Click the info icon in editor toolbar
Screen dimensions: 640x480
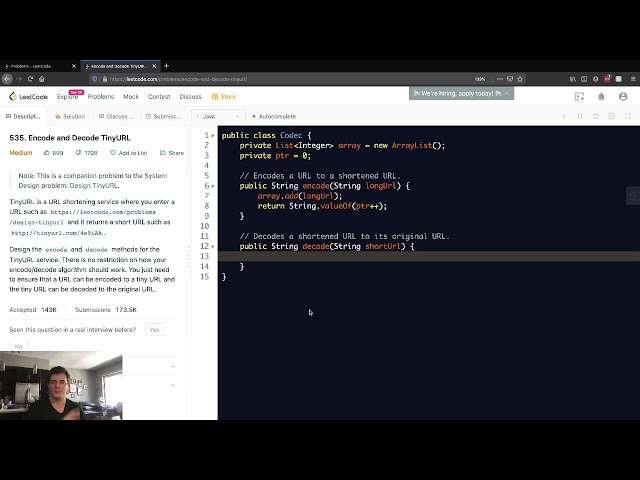(564, 116)
